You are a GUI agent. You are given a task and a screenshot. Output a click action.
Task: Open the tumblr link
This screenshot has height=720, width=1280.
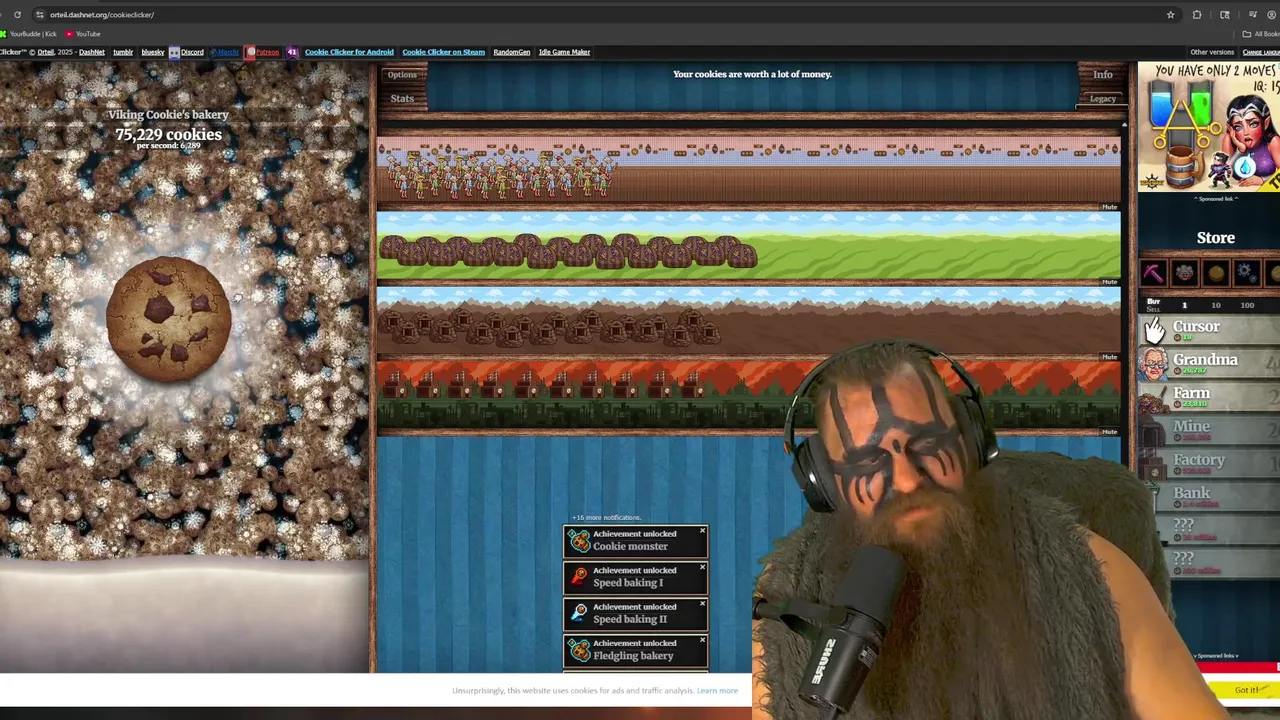click(123, 52)
